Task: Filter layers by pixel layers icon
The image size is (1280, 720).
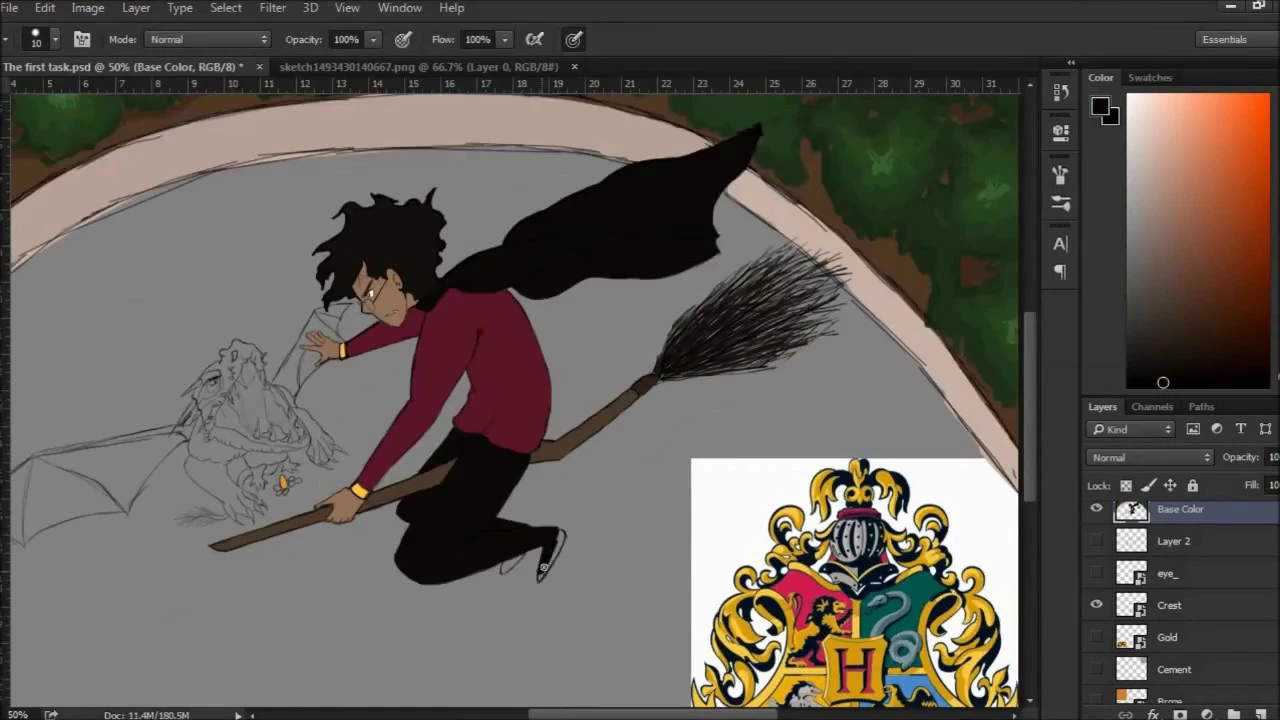Action: [1193, 429]
